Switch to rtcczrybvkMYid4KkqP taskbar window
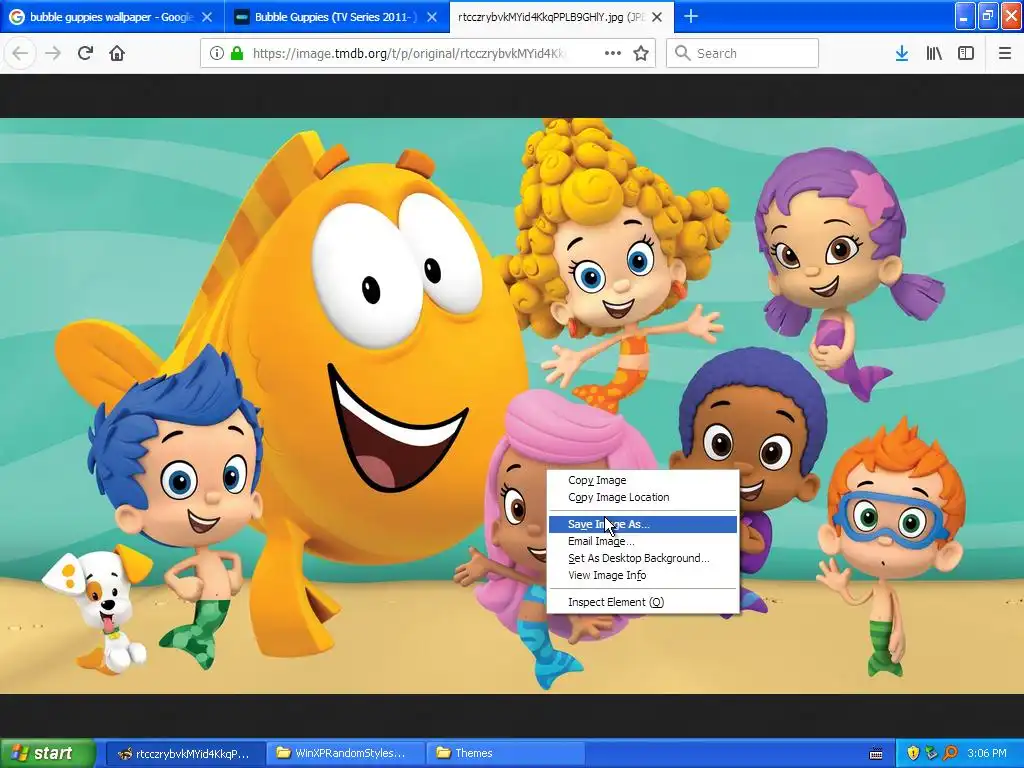 184,753
